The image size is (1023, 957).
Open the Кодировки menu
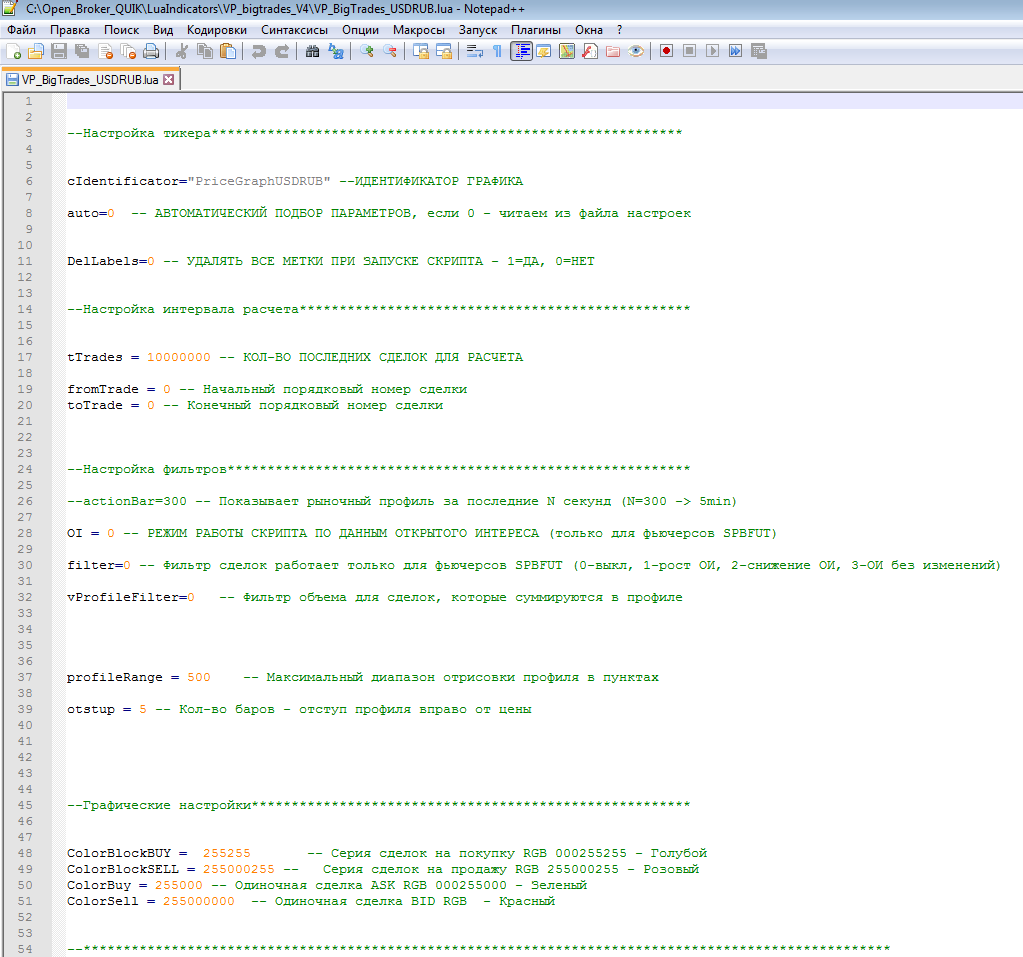click(x=216, y=30)
